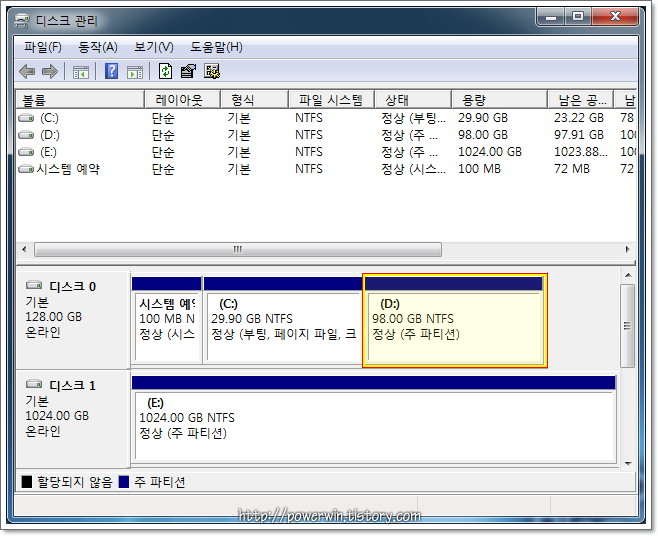658x536 pixels.
Task: Click the 단순 layout cell in (D:) row
Action: click(x=163, y=135)
